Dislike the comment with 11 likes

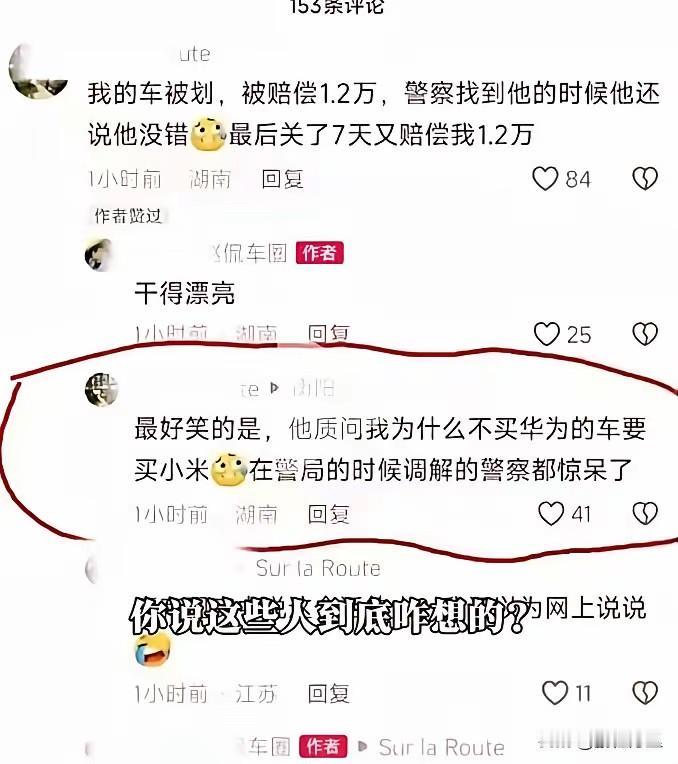coord(645,693)
